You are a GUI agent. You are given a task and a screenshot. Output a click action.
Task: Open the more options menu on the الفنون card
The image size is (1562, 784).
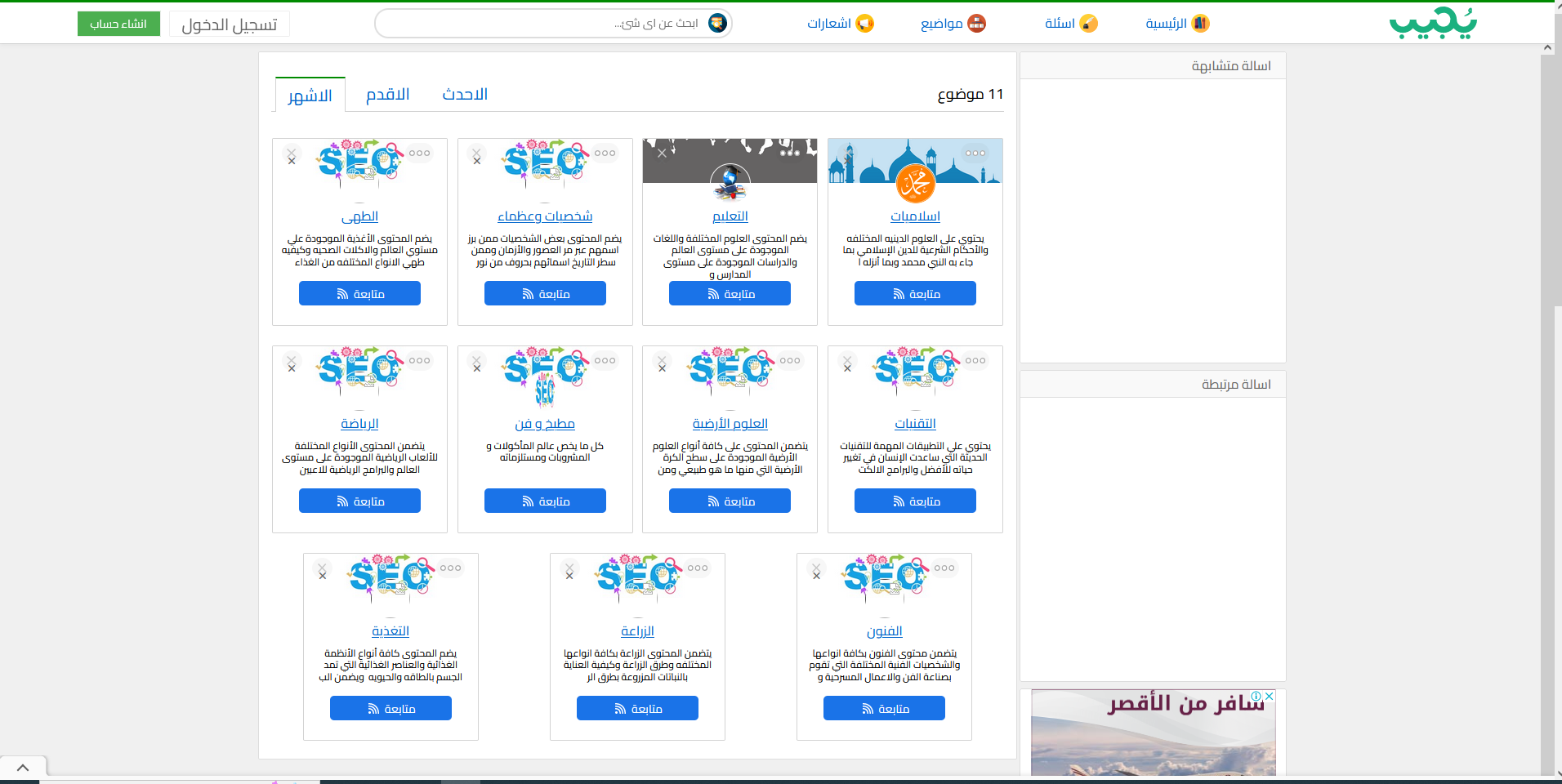coord(944,568)
